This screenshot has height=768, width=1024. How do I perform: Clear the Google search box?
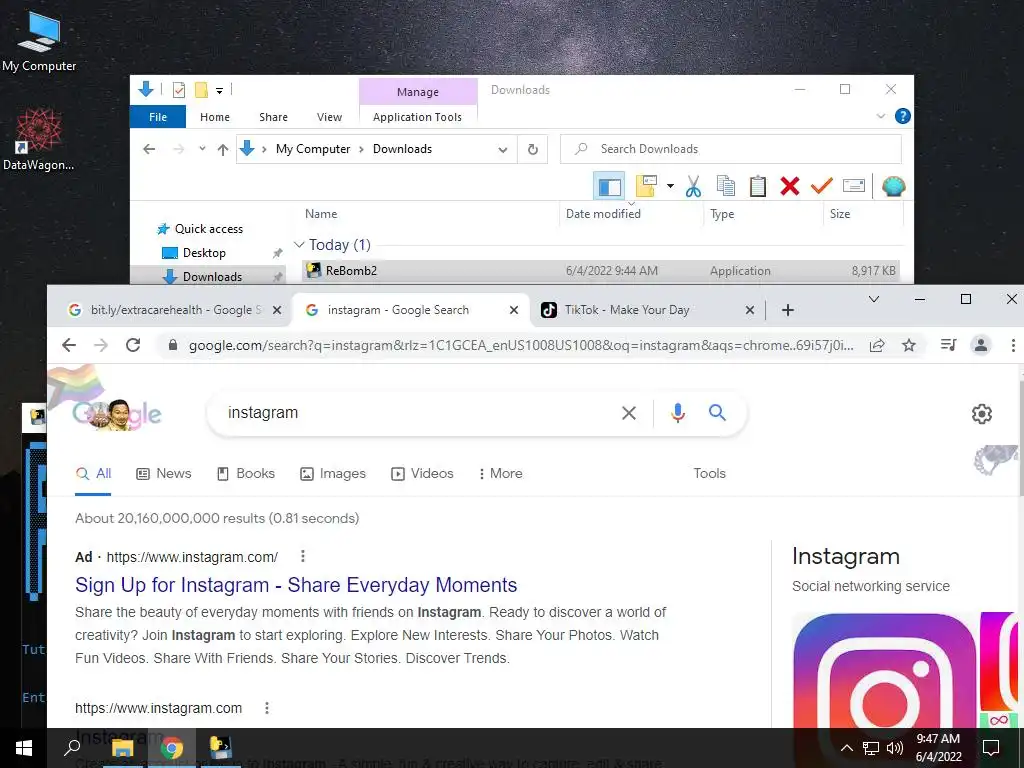click(629, 413)
